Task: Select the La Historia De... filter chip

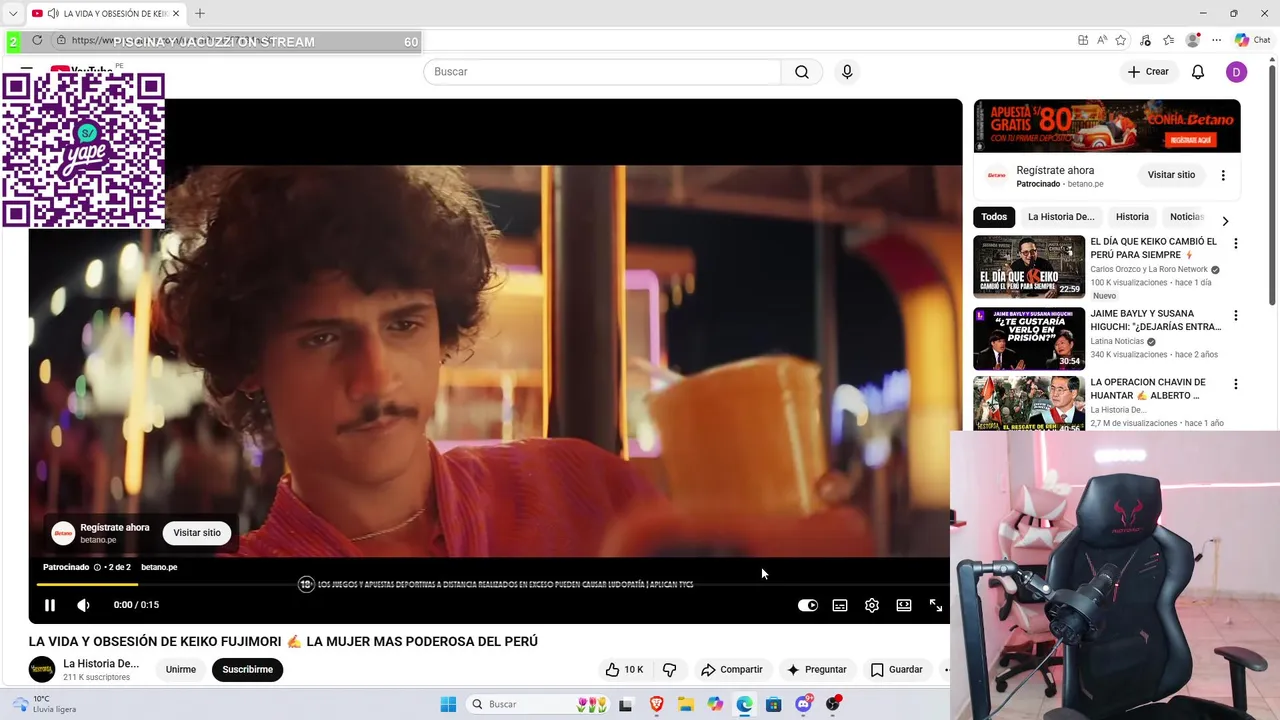Action: [x=1061, y=217]
